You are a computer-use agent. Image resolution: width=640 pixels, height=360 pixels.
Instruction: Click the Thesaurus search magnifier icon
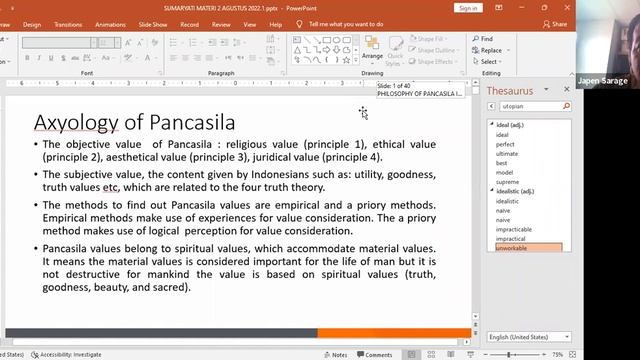pos(566,106)
